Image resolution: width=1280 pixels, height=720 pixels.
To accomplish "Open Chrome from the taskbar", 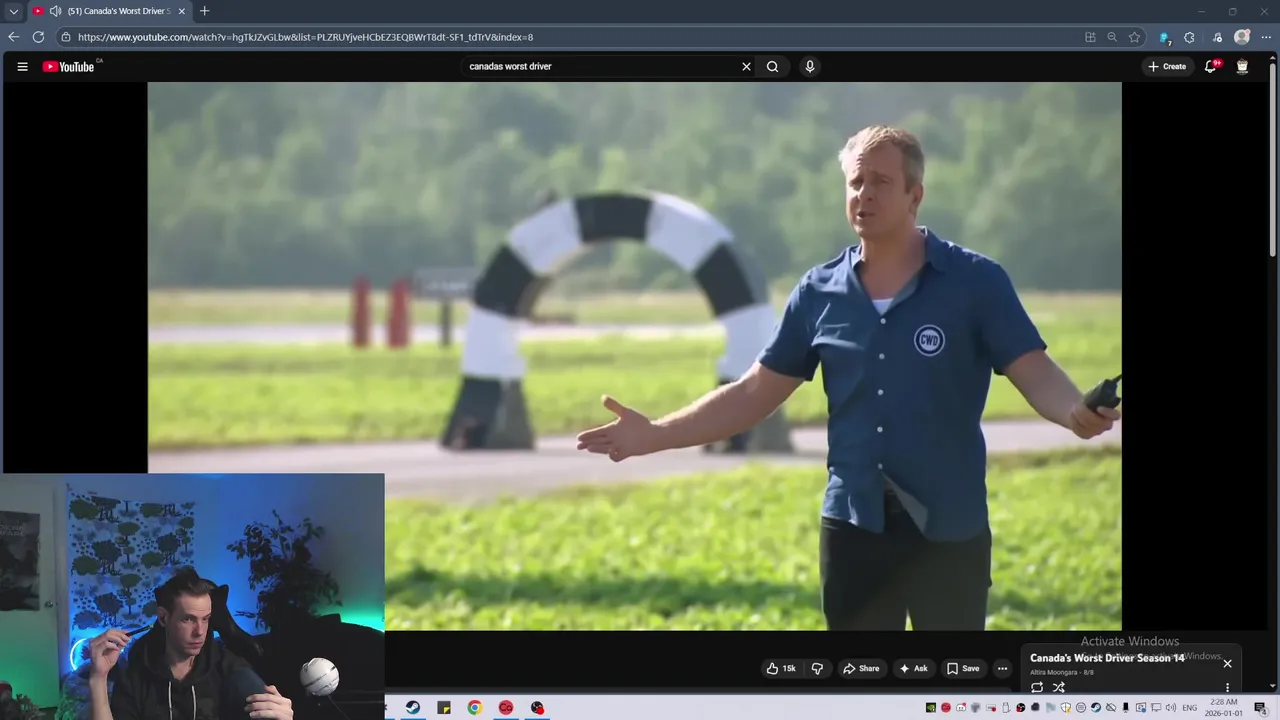I will [474, 708].
